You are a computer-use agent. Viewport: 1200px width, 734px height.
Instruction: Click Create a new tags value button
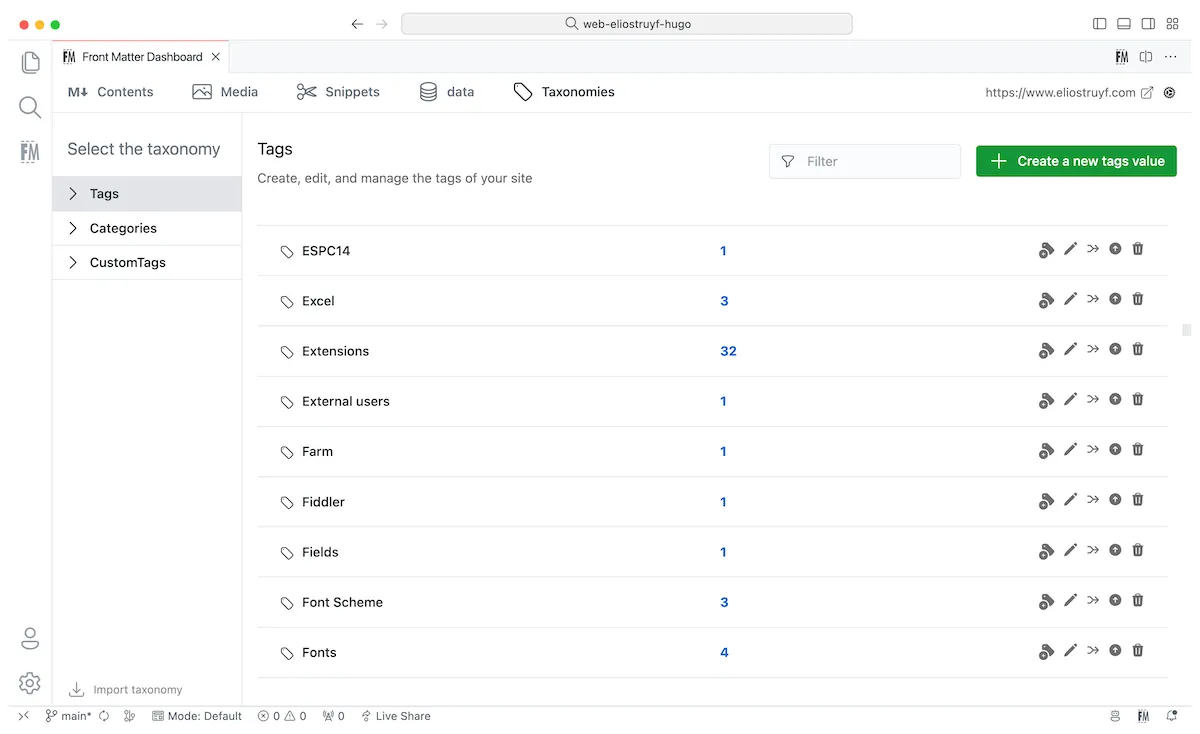click(1076, 161)
